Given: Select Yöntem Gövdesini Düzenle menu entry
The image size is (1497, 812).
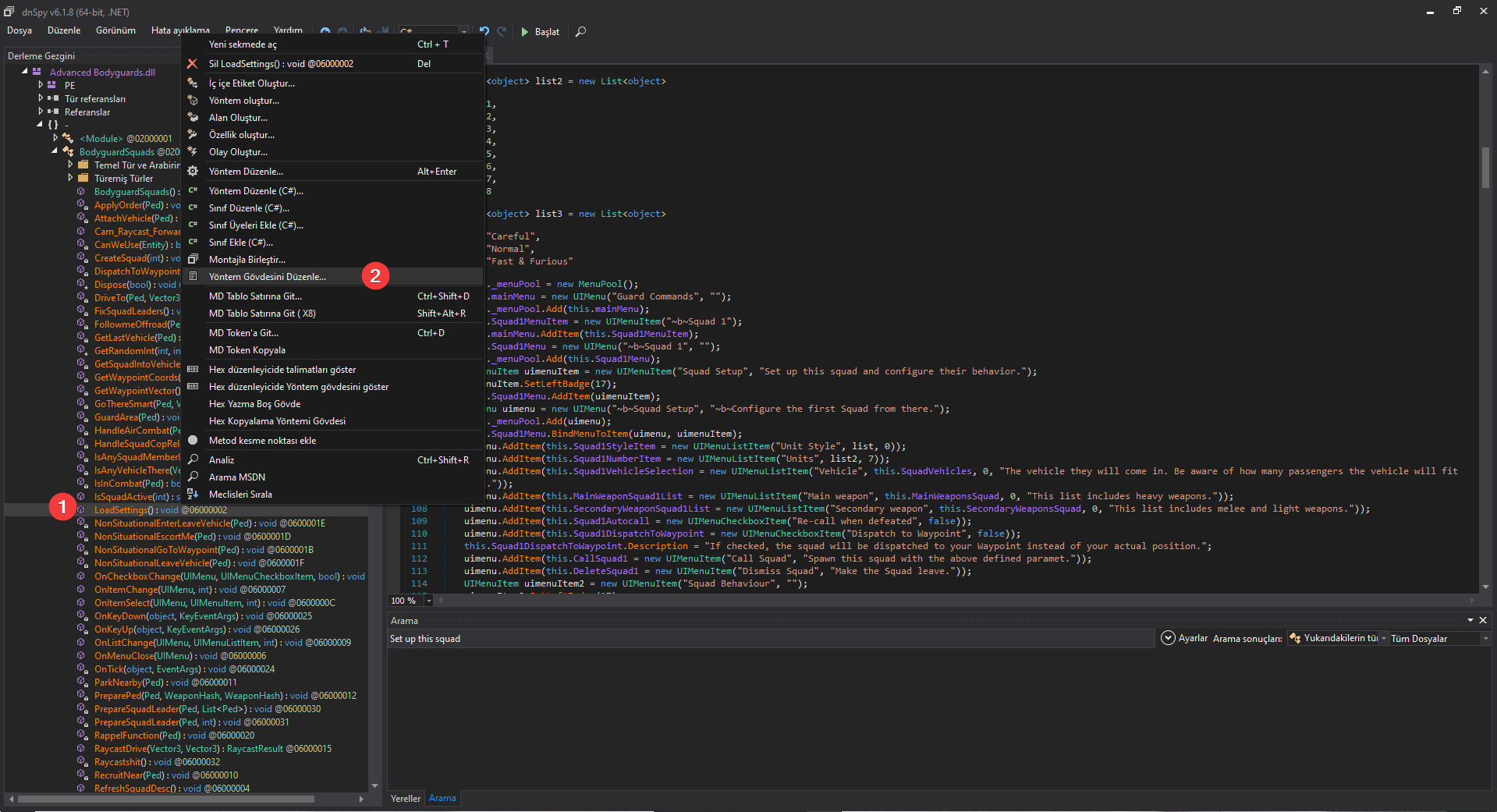Looking at the screenshot, I should click(x=268, y=277).
